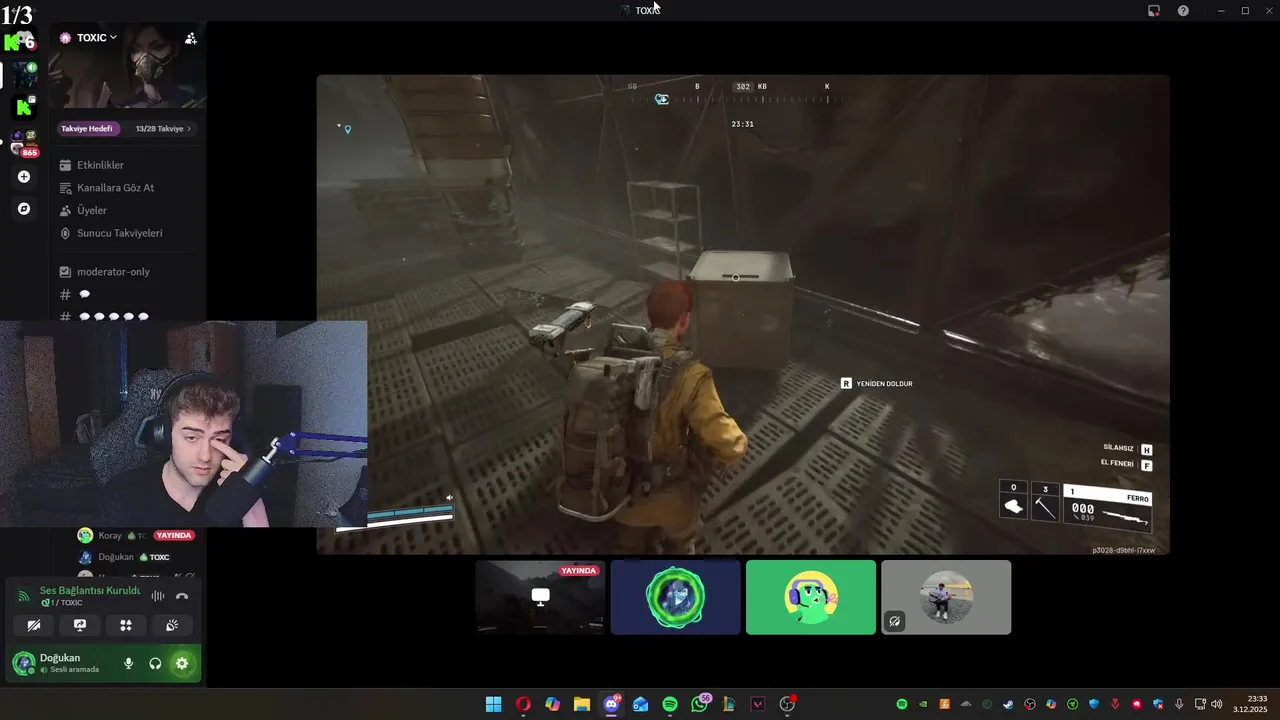Open the Windows Start menu
Viewport: 1280px width, 720px height.
[x=493, y=704]
